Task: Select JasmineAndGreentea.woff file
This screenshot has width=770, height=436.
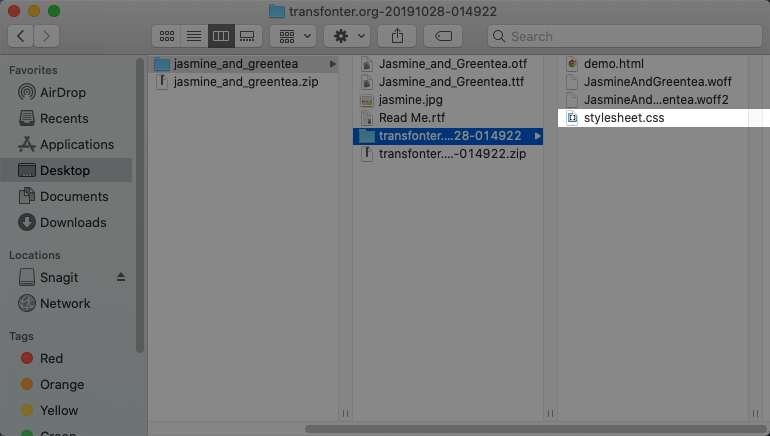Action: pos(653,82)
